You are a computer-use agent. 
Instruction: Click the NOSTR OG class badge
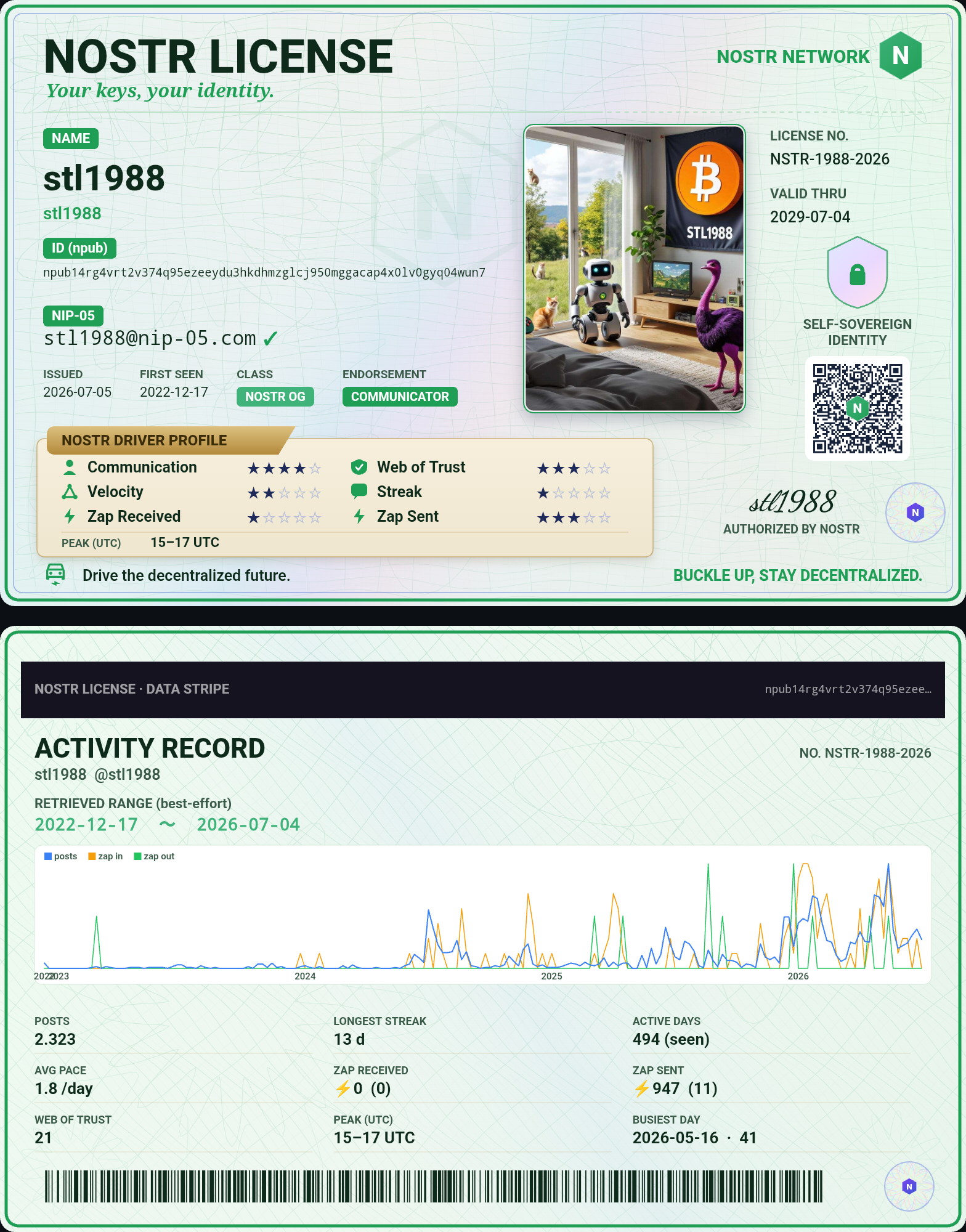pos(275,397)
